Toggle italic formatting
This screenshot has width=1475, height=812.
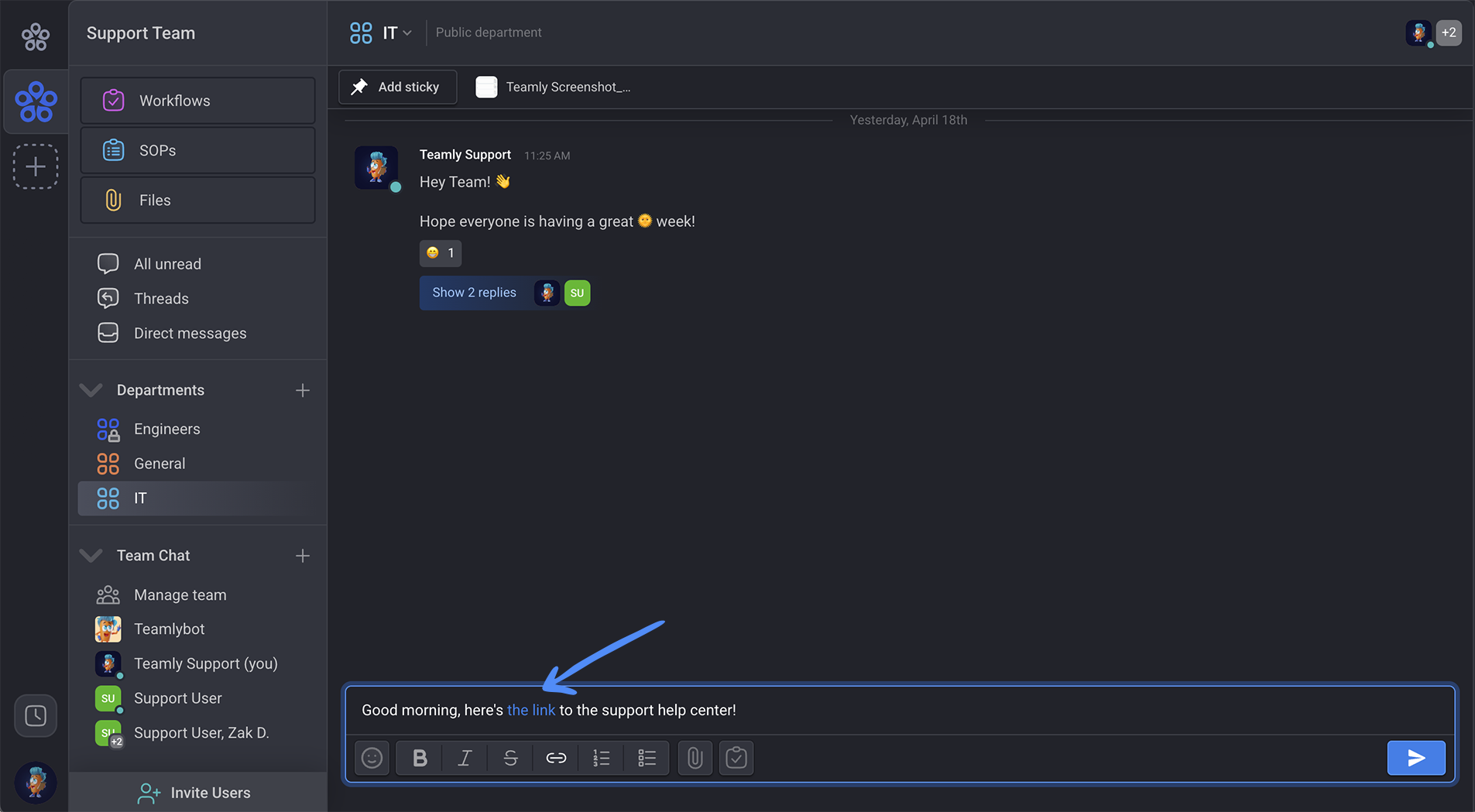tap(465, 758)
